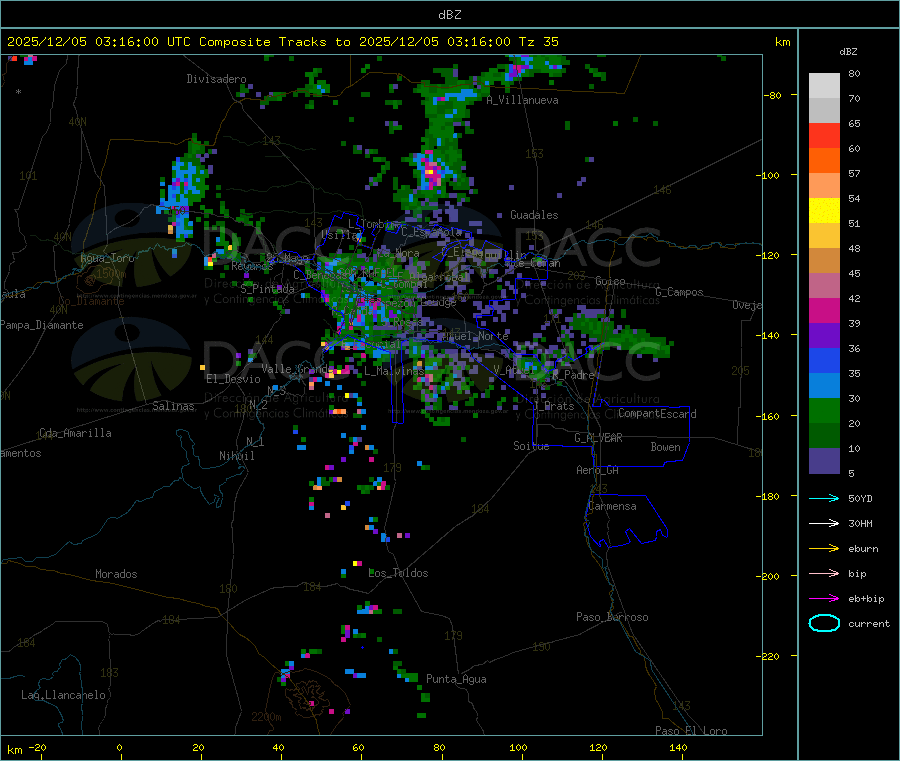
Task: Click the Bowen place label
Action: [665, 447]
